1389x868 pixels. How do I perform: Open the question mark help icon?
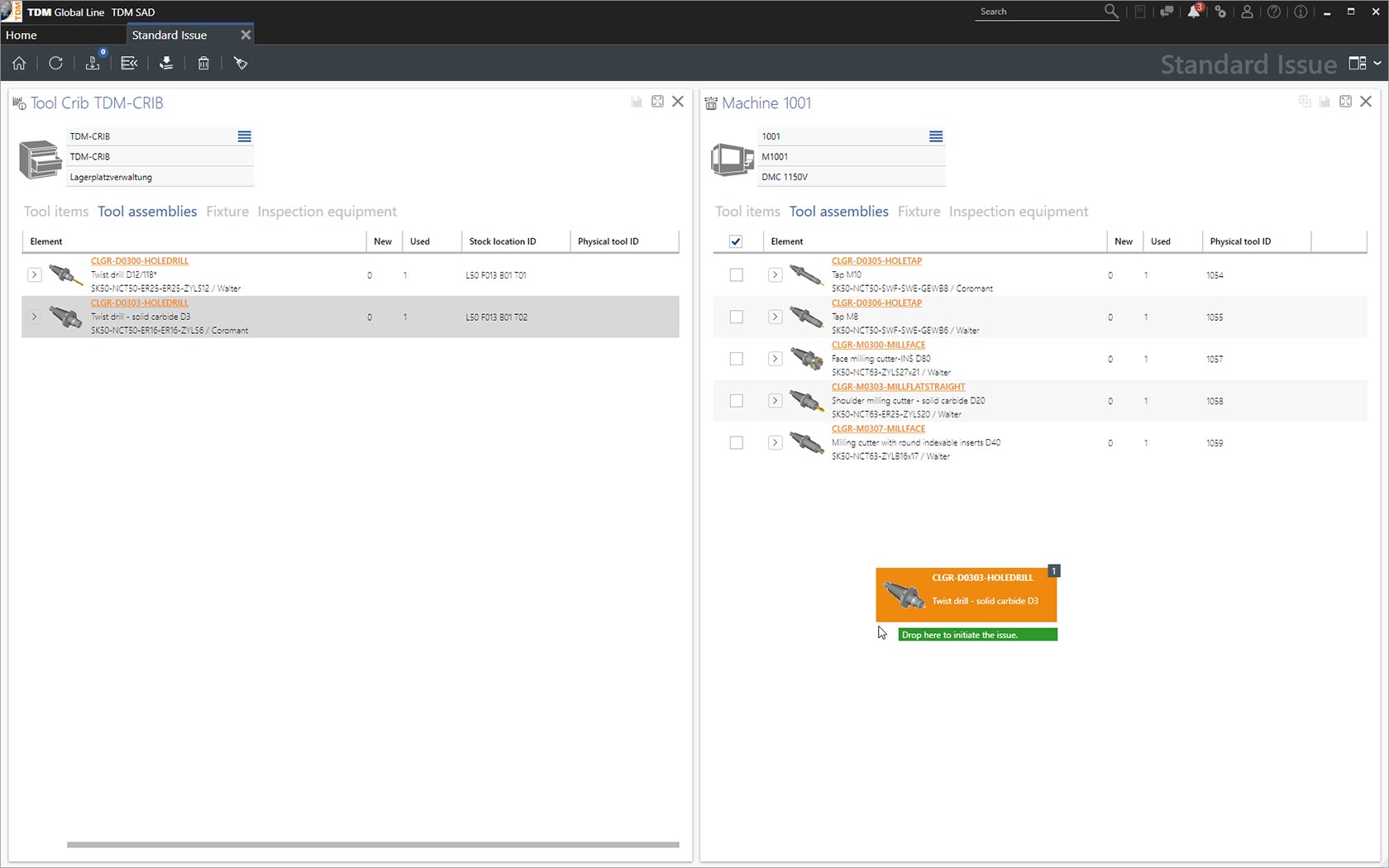(x=1274, y=12)
